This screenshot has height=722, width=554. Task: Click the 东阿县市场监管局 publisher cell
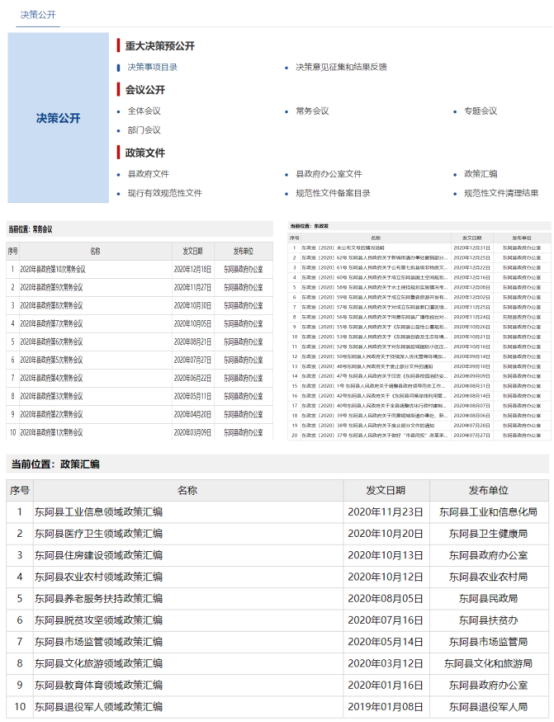tap(488, 642)
